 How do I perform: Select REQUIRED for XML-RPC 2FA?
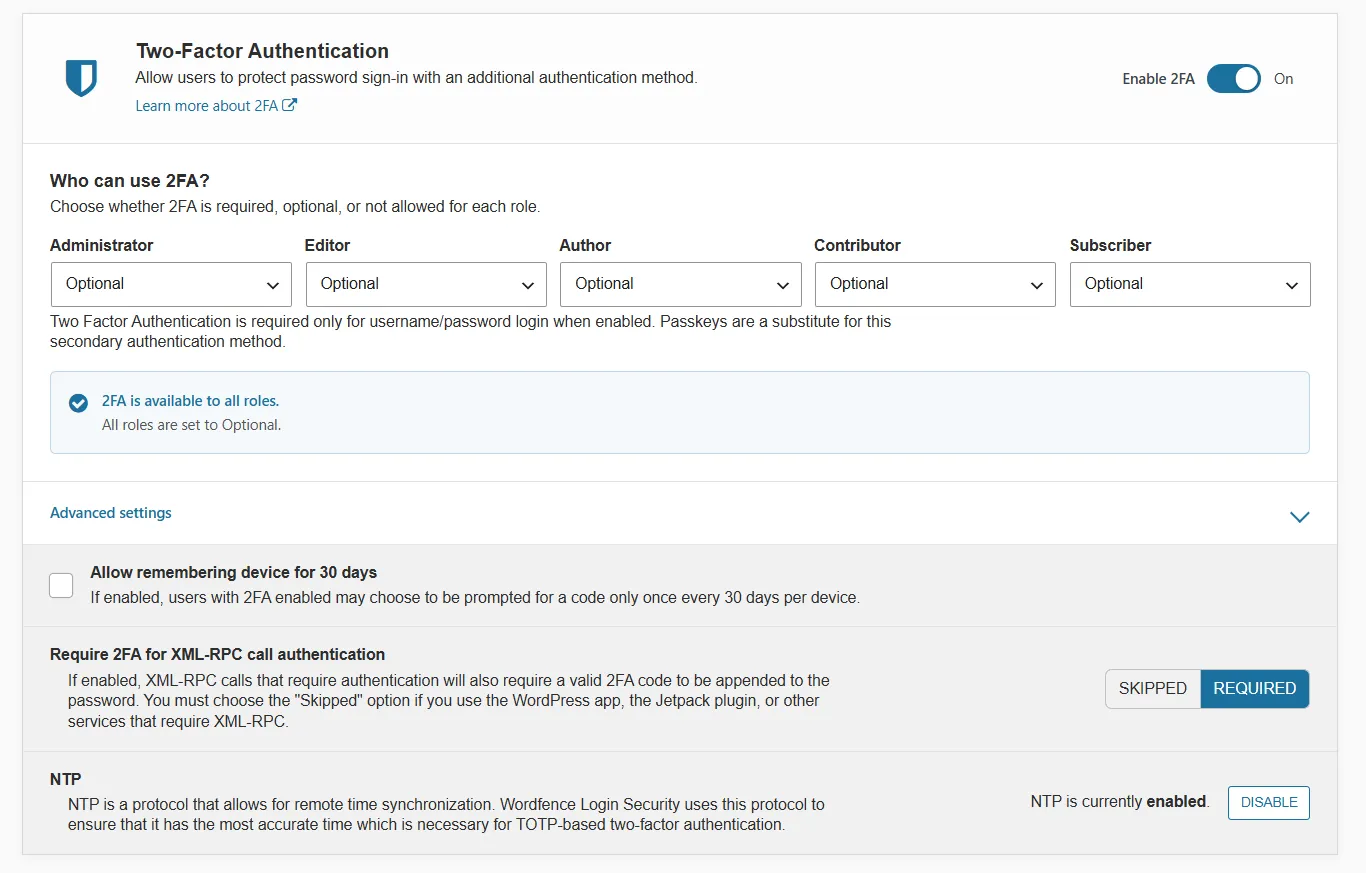pyautogui.click(x=1254, y=688)
